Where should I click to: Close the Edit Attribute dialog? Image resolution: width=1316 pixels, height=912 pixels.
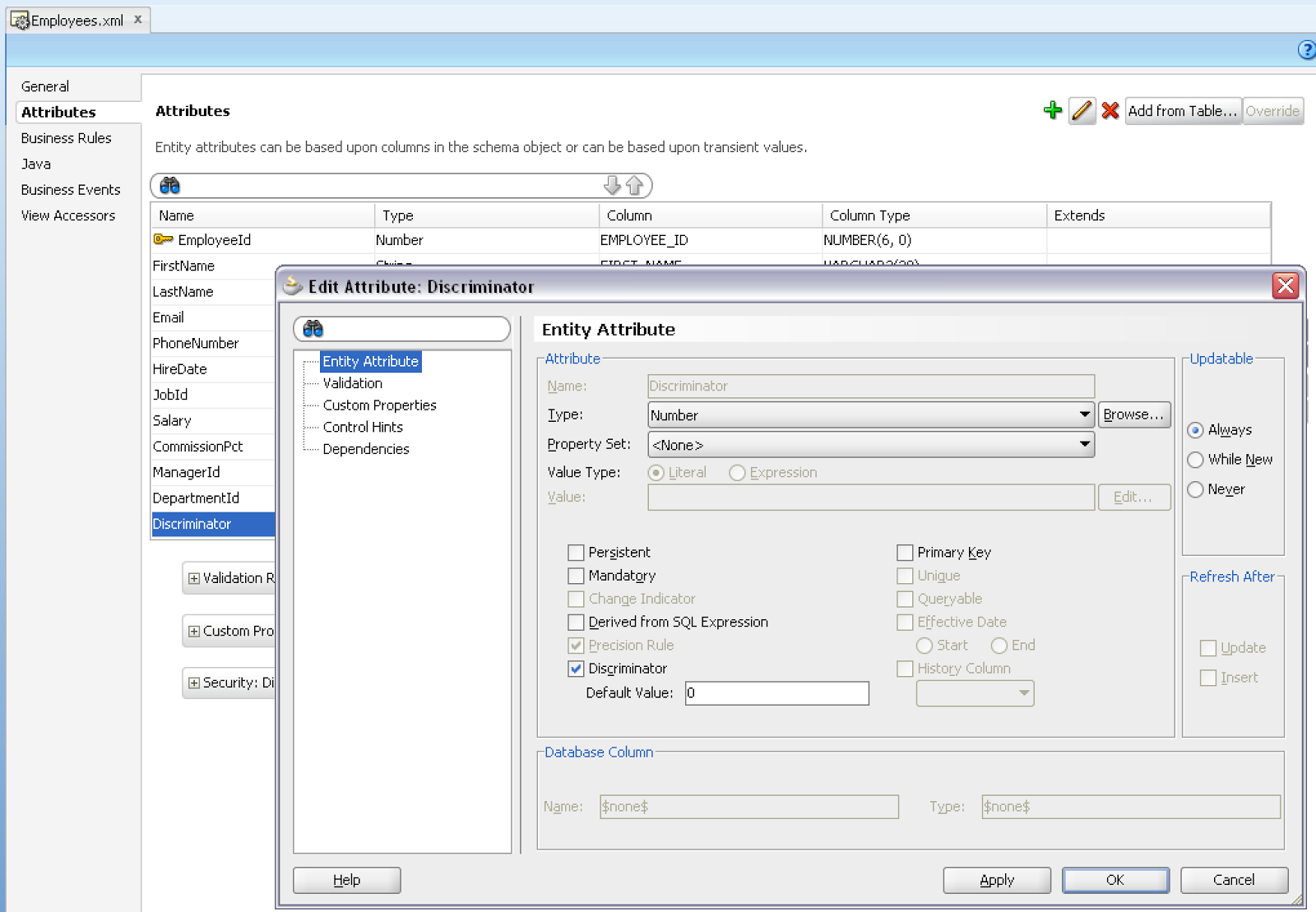click(1285, 285)
